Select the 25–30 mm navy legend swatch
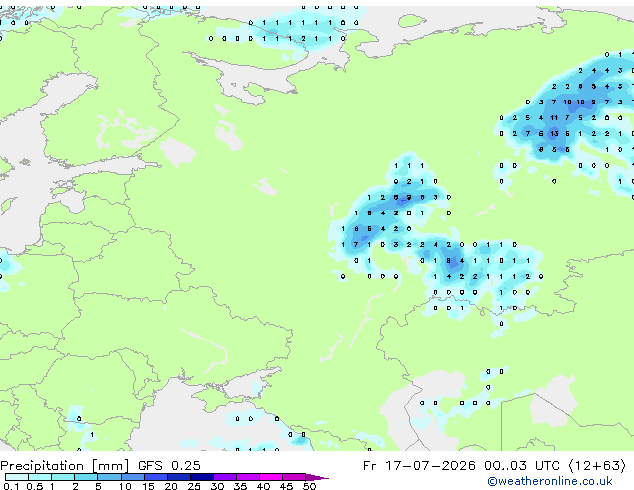Viewport: 634px width, 490px height. click(x=201, y=477)
